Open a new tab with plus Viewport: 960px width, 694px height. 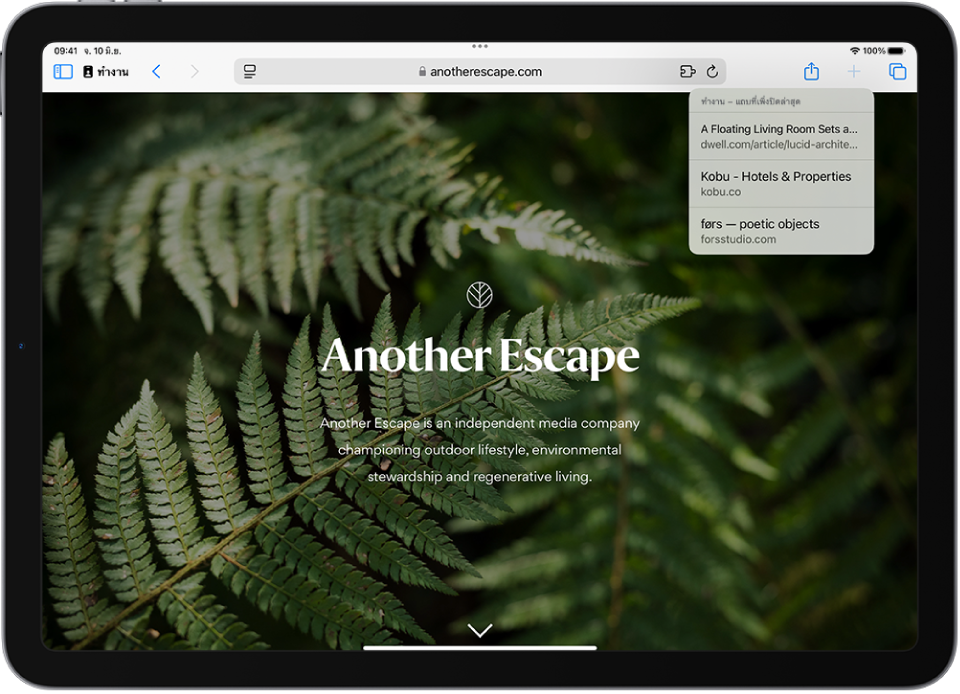(853, 72)
